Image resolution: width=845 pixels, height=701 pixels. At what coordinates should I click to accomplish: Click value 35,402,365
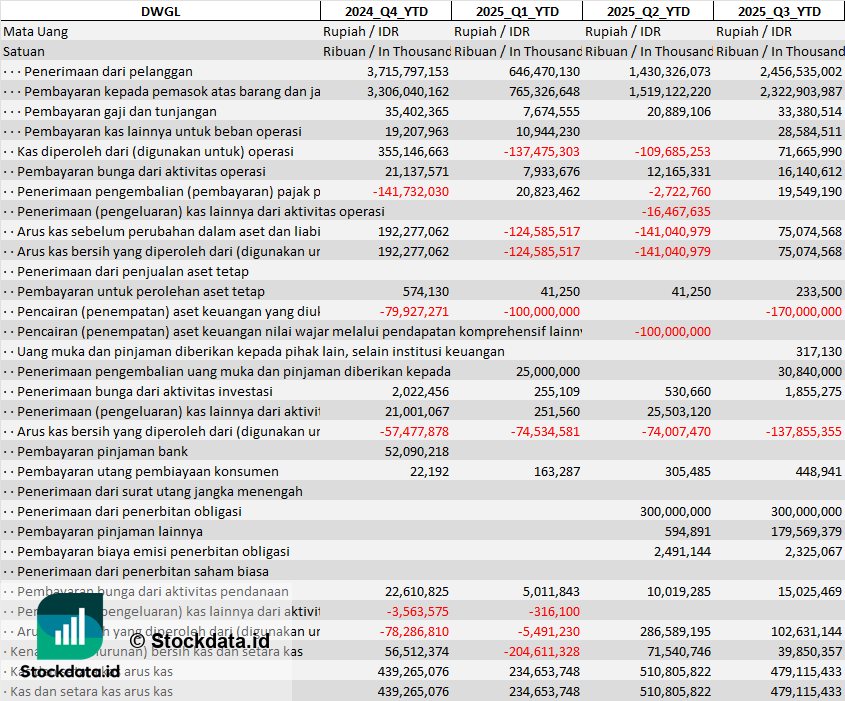[417, 112]
